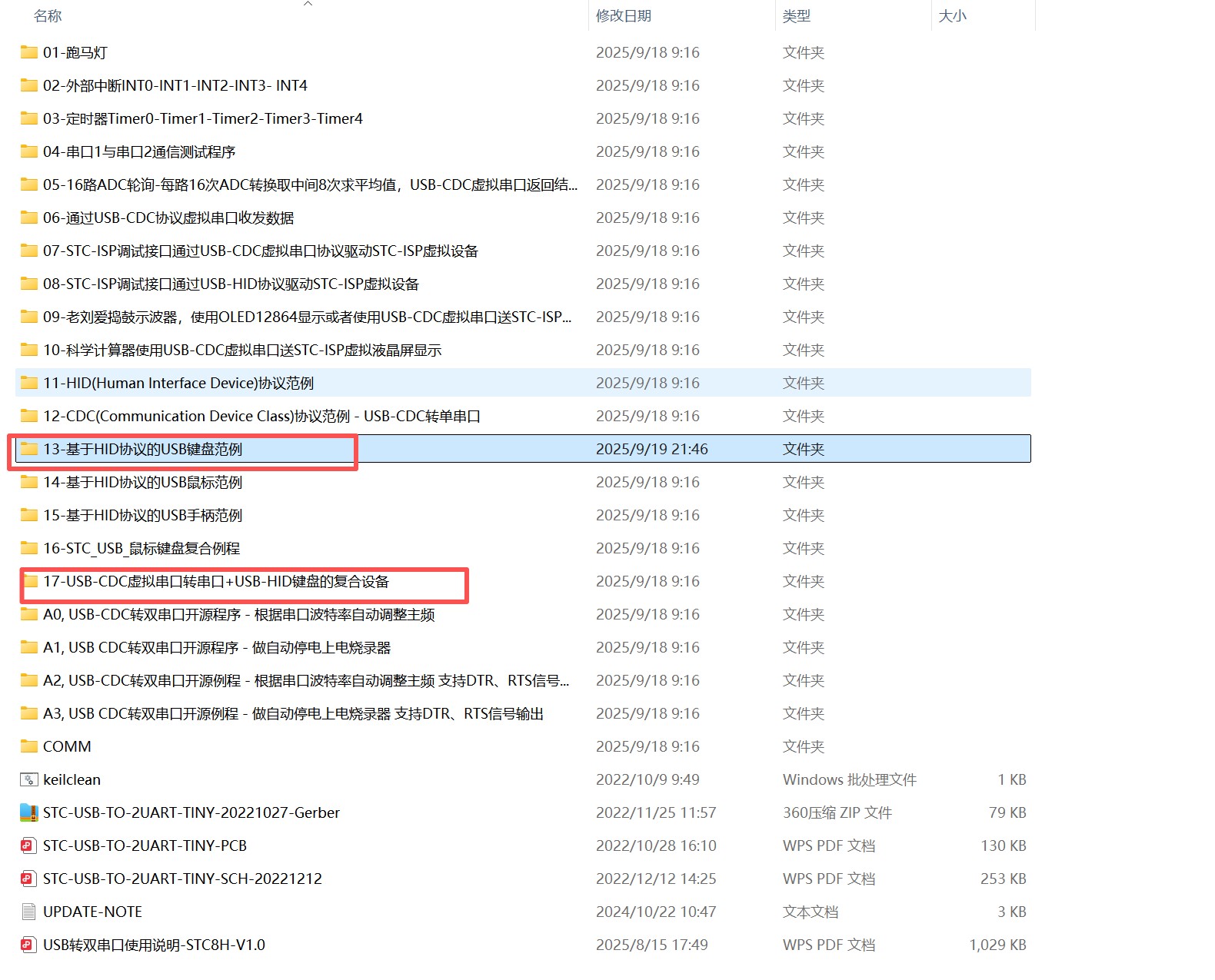Select the keilclean file name

pyautogui.click(x=72, y=779)
